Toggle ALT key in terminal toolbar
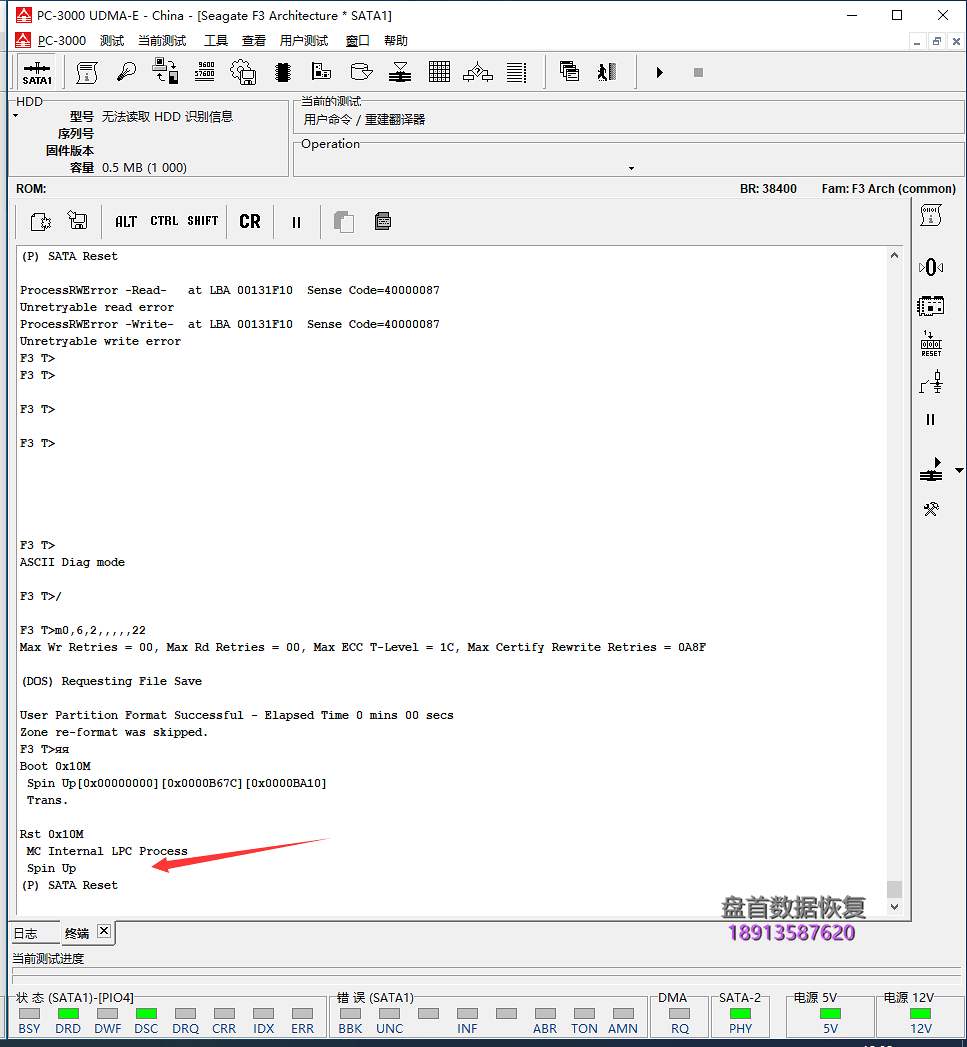The image size is (967, 1047). click(x=126, y=221)
